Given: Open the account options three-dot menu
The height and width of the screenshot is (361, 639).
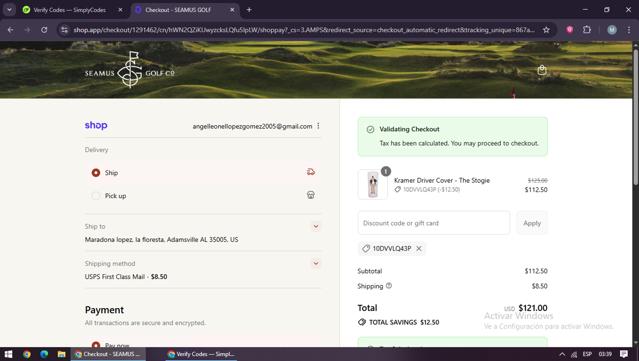Looking at the screenshot, I should tap(318, 126).
